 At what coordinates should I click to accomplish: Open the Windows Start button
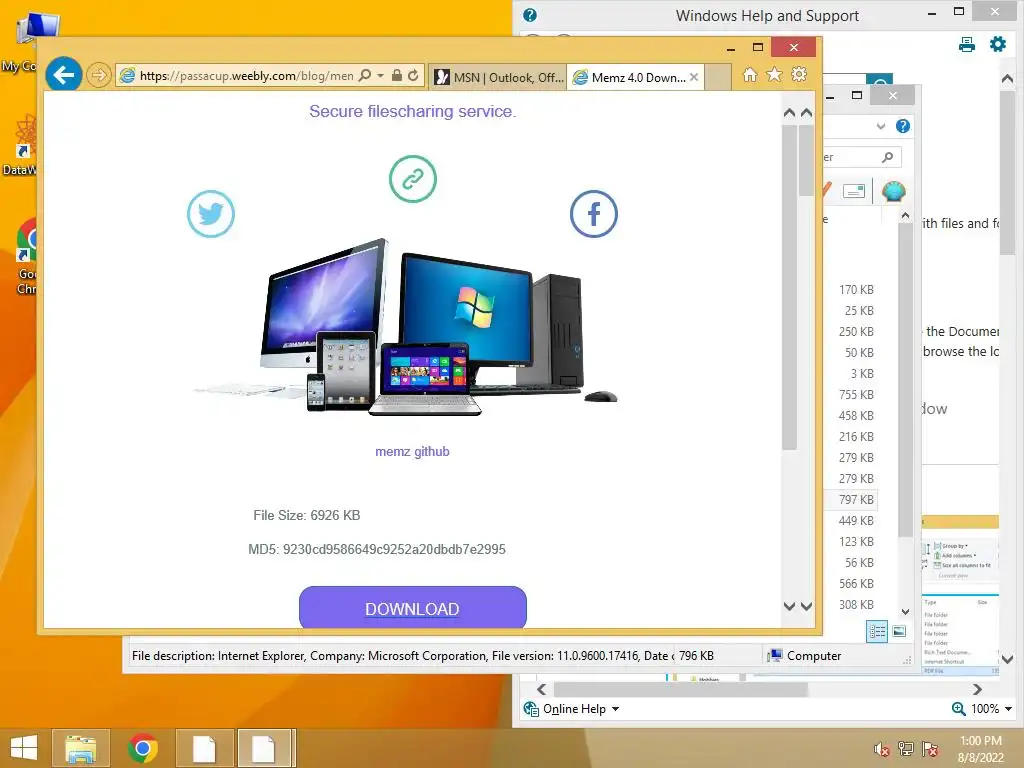[24, 748]
